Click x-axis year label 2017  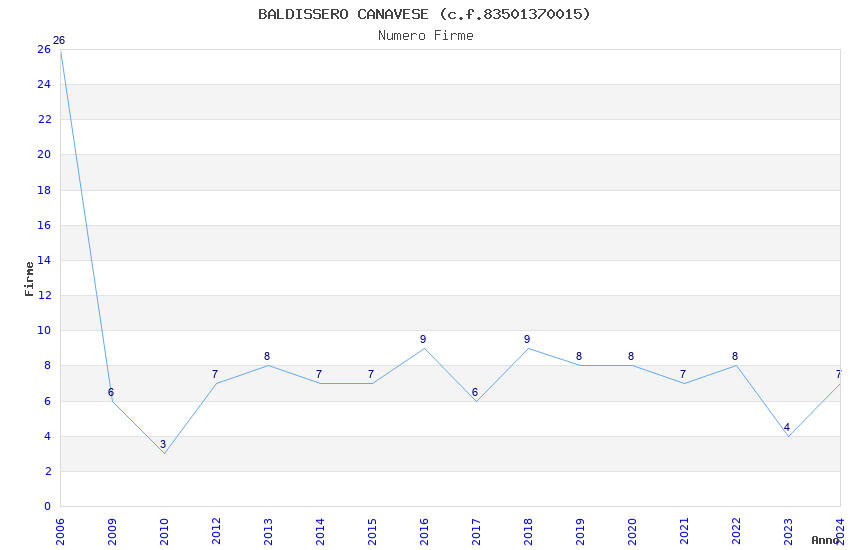point(476,532)
